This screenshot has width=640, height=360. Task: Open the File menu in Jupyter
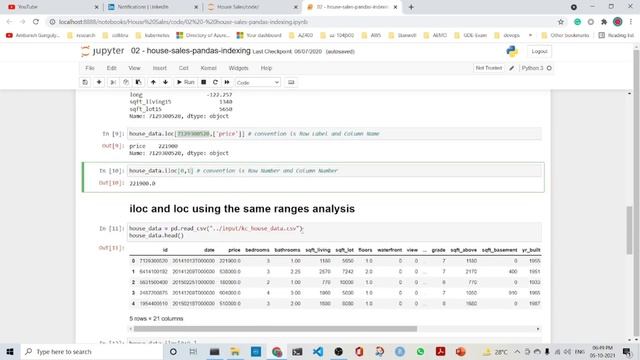(x=90, y=68)
